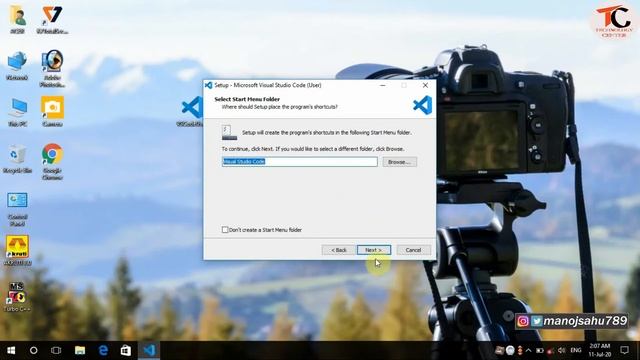Open the Recycle Bin desktop icon
The width and height of the screenshot is (640, 360).
[x=17, y=158]
